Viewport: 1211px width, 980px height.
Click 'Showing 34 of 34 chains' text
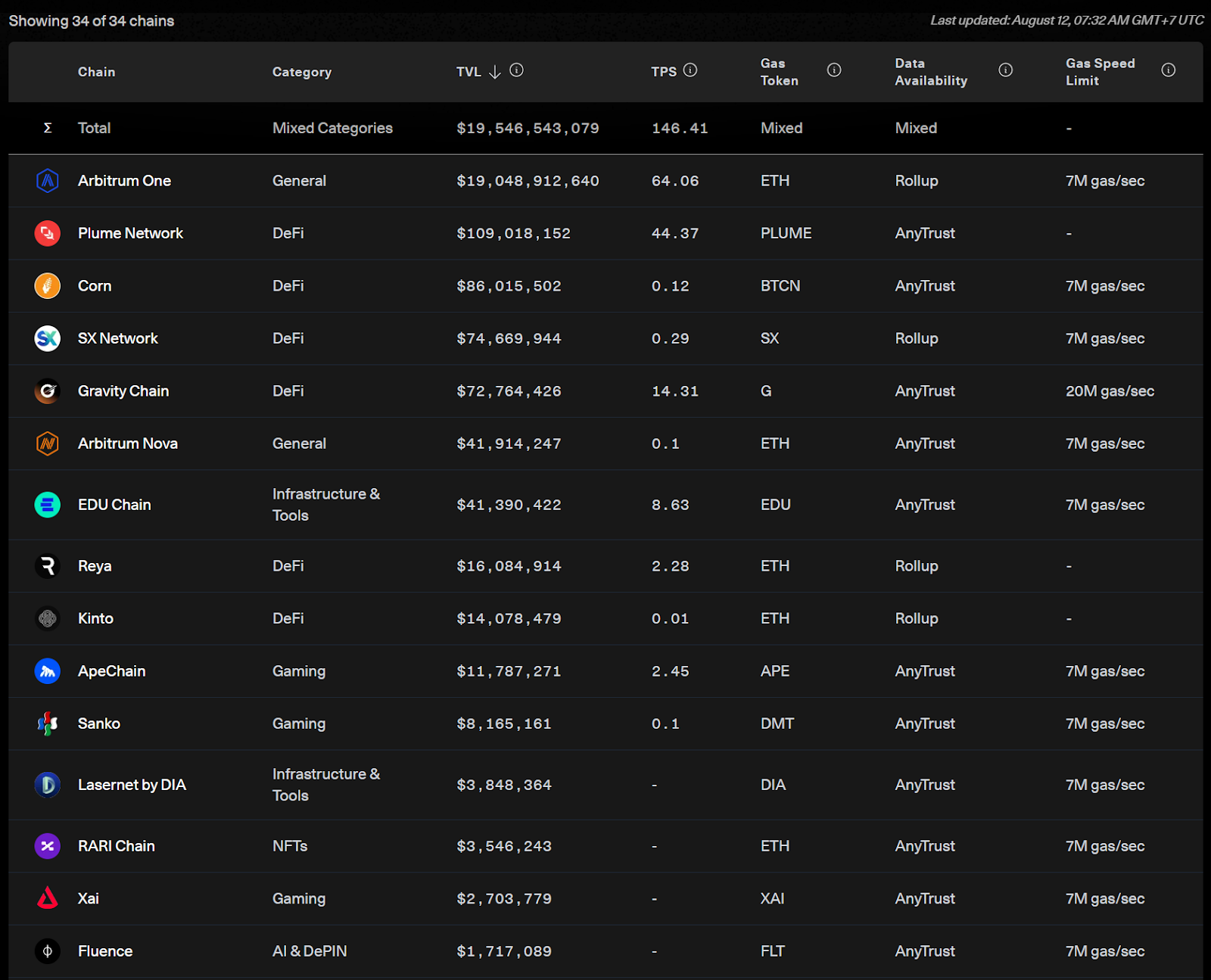[x=92, y=21]
